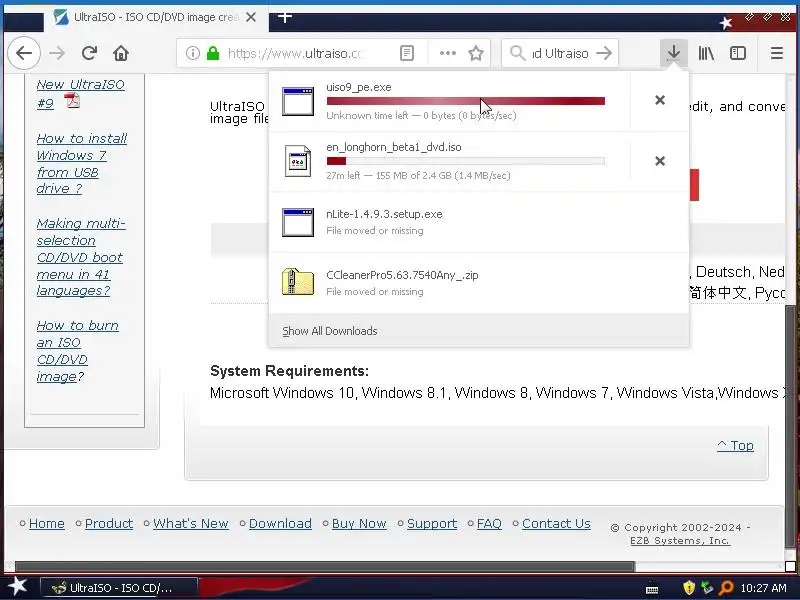Open Download footer link
Viewport: 800px width, 600px height.
click(280, 523)
